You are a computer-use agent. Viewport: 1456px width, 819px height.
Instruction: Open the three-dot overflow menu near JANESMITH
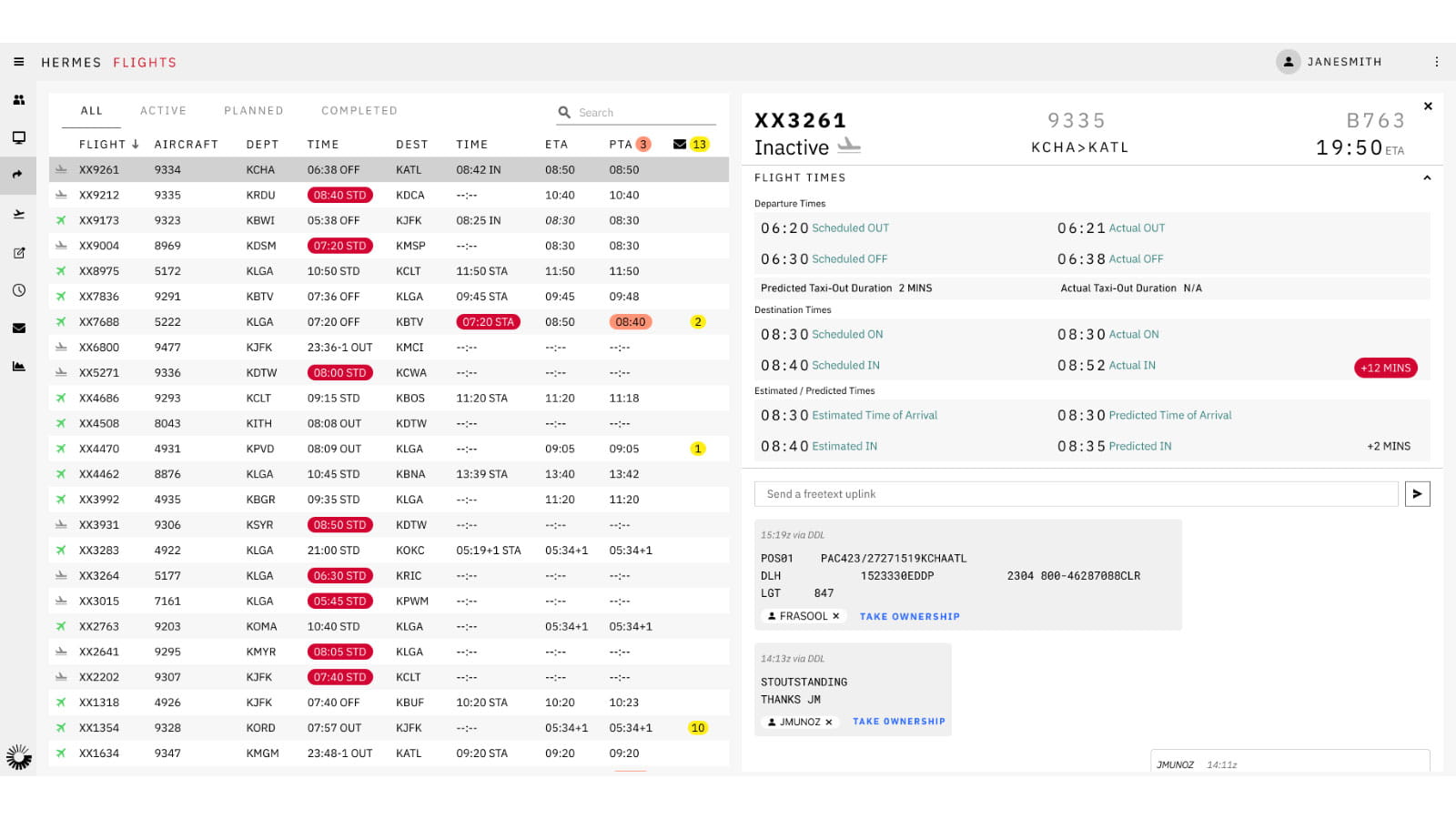(x=1437, y=61)
